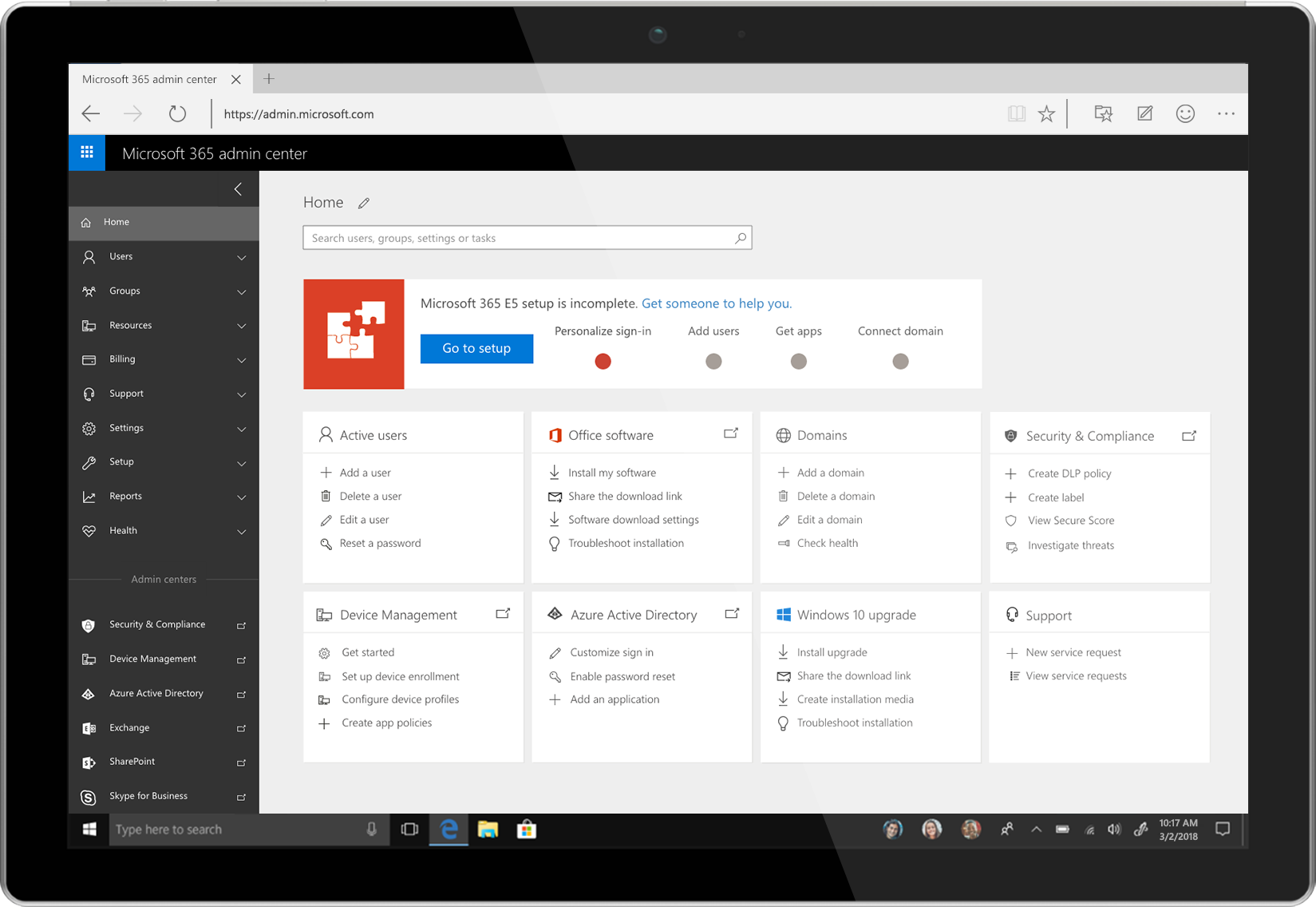Click the browser favorites star icon

tap(1046, 113)
